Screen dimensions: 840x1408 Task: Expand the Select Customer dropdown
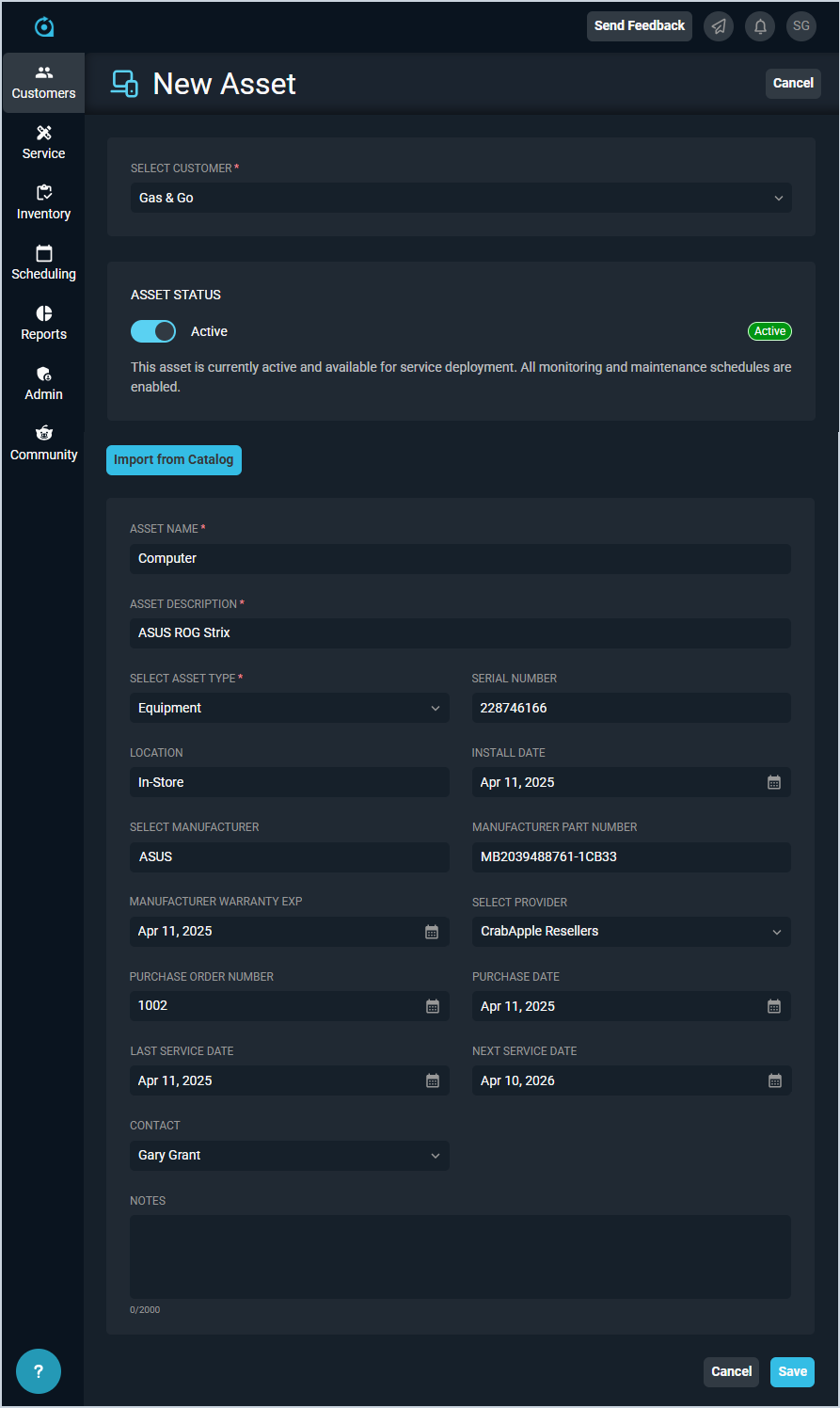pos(460,198)
